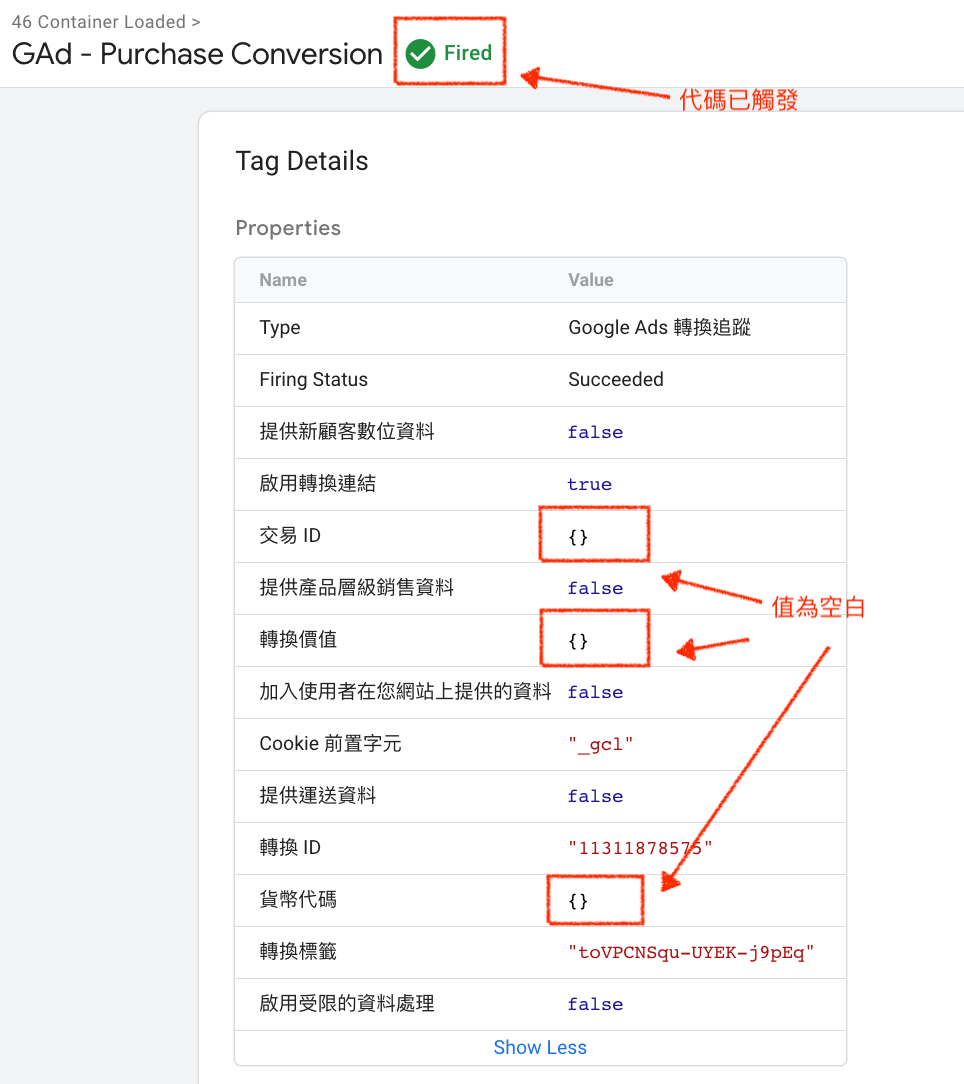
Task: Select the 提供產品層級銷售資料 row label
Action: coord(356,588)
